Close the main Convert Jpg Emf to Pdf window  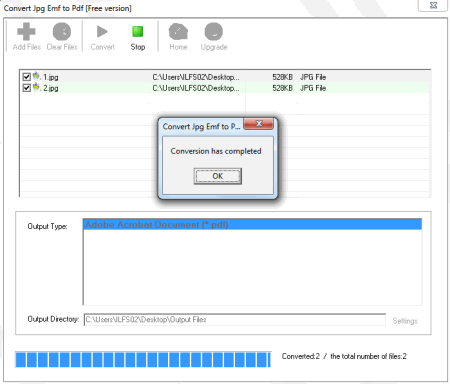point(433,5)
